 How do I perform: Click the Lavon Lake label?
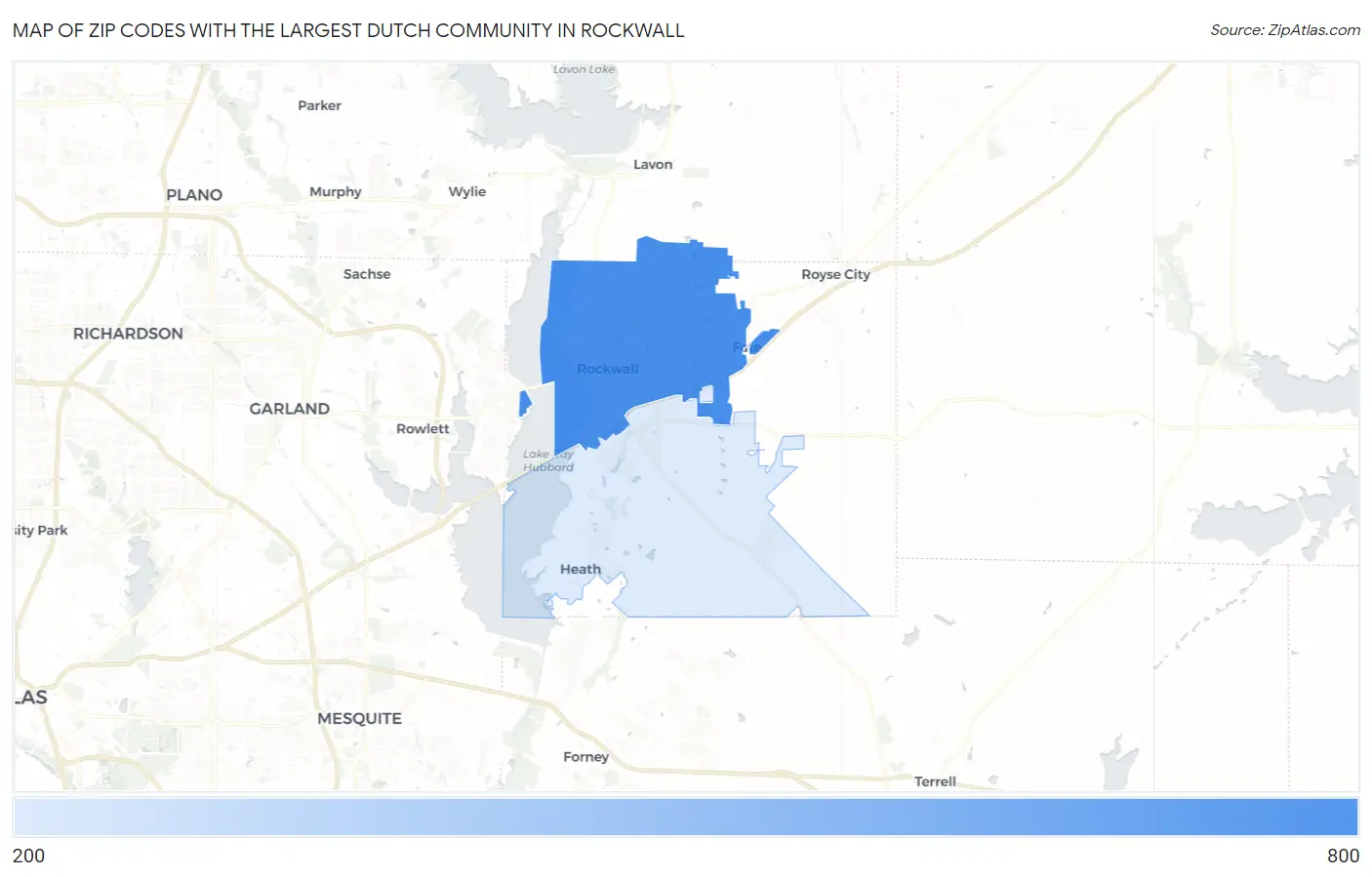pyautogui.click(x=584, y=69)
